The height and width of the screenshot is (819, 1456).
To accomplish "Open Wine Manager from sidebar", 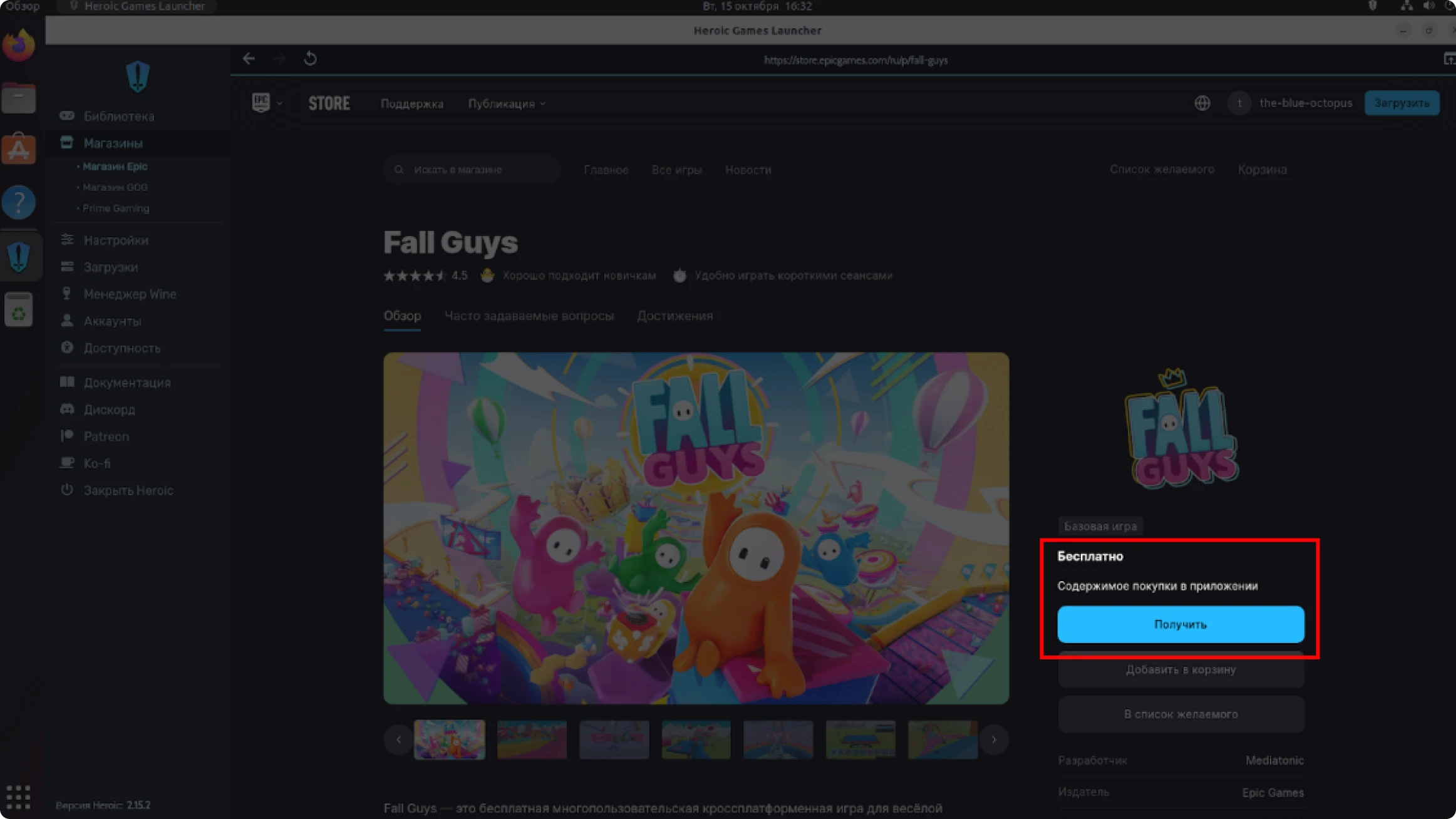I will [130, 294].
